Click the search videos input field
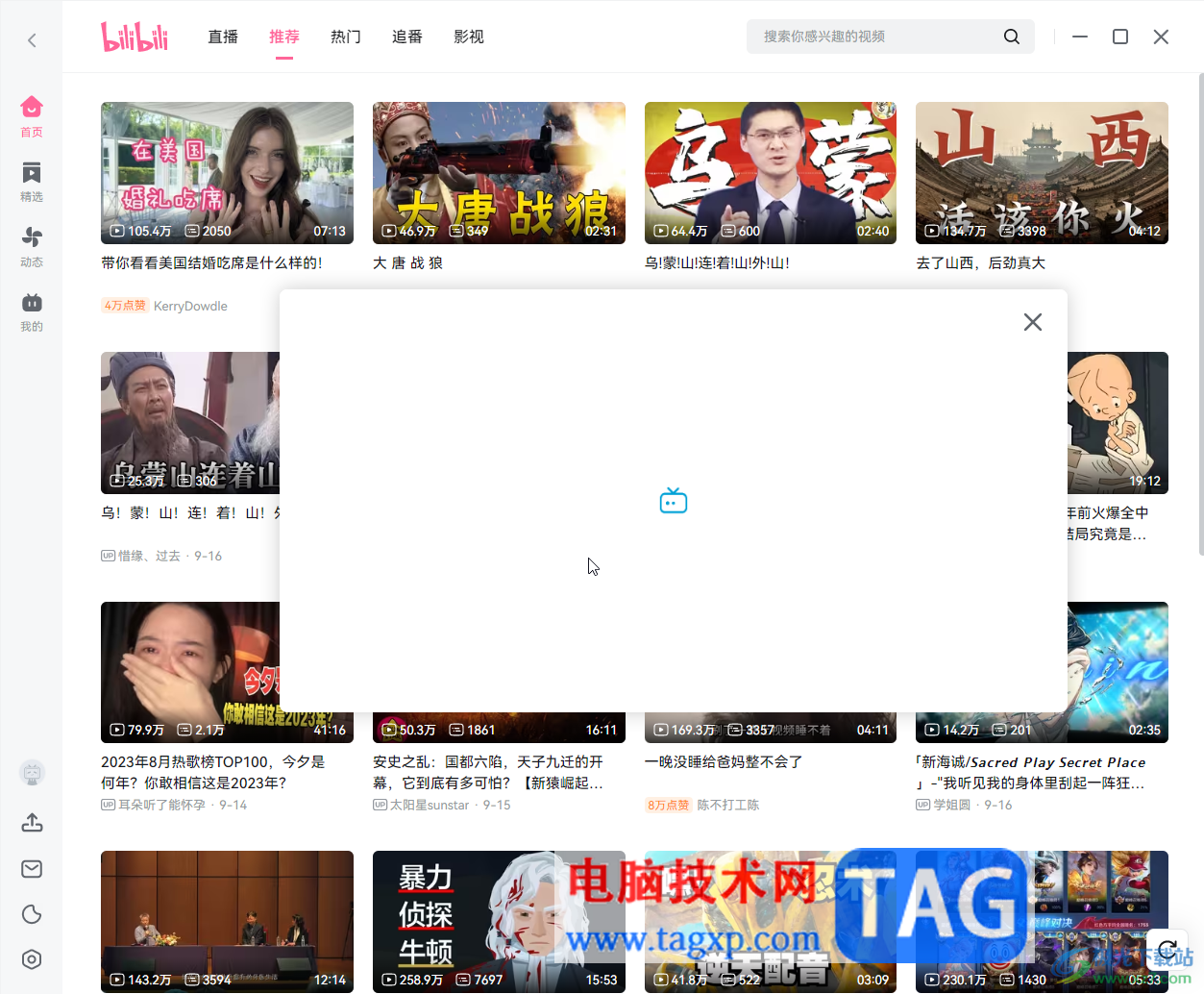Screen dimensions: 1204x994 (x=874, y=37)
